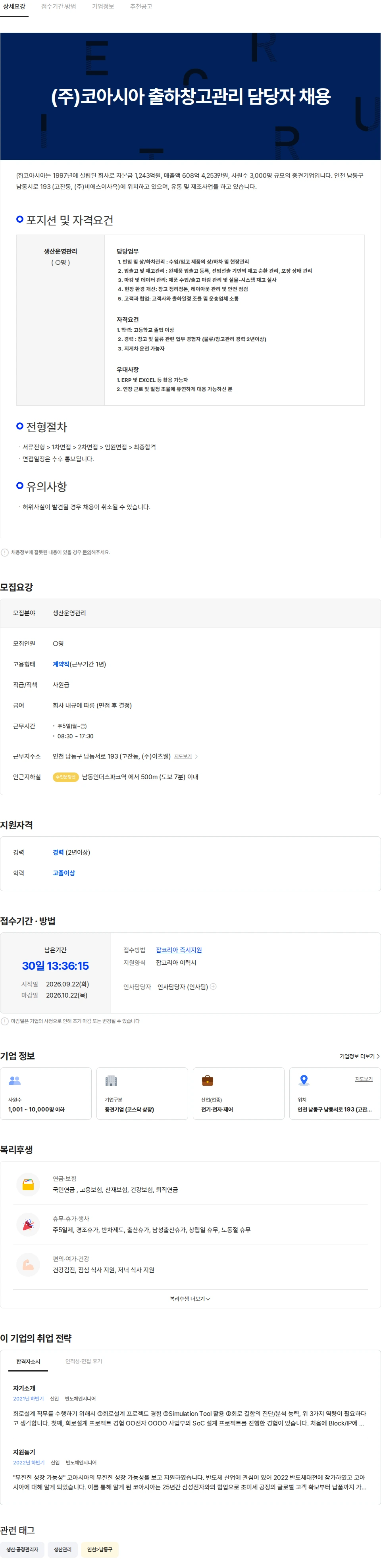Click the 2021년 하반기 label
The image size is (381, 1568).
pos(29,1399)
